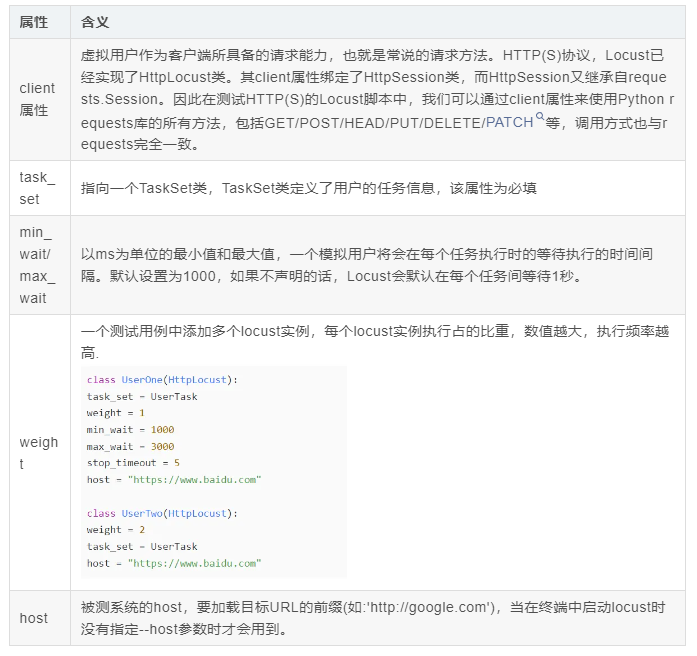697x656 pixels.
Task: Open the PATCH search link
Action: coord(509,122)
